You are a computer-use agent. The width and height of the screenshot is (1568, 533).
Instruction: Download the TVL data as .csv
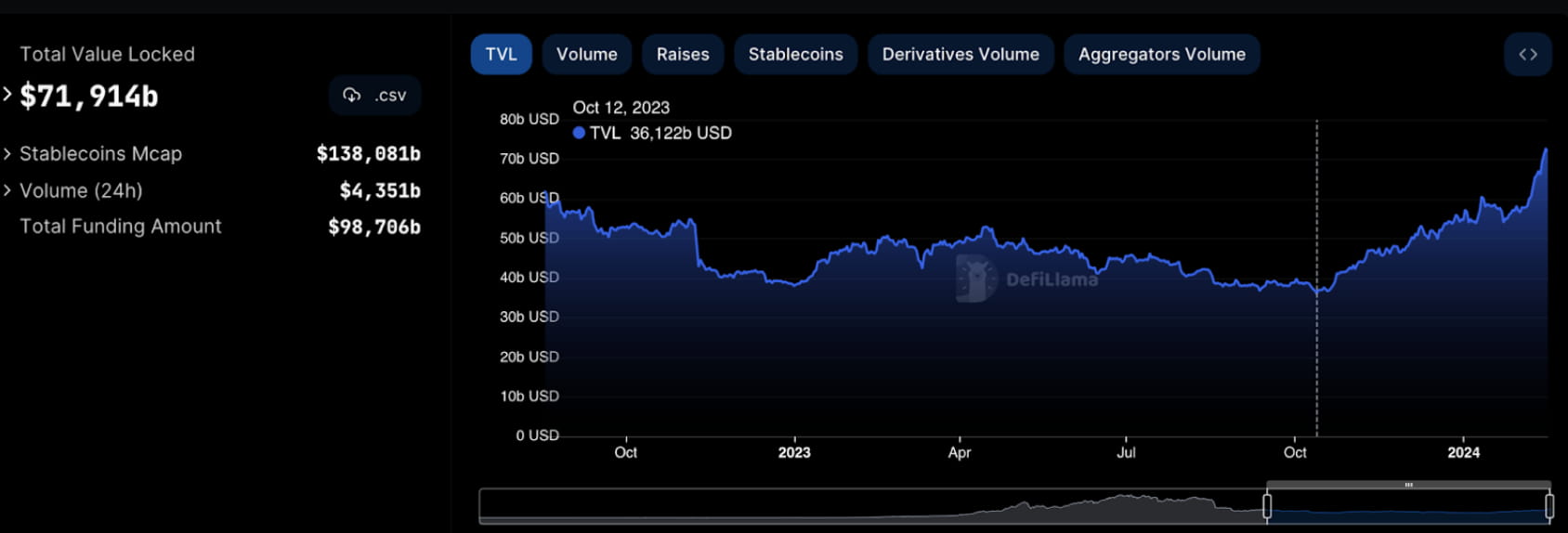[375, 96]
